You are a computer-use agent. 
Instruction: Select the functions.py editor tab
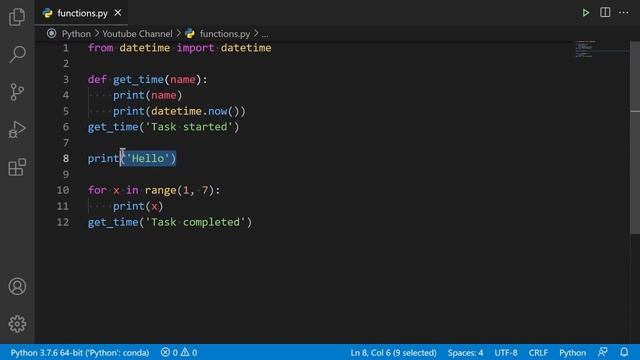(82, 13)
